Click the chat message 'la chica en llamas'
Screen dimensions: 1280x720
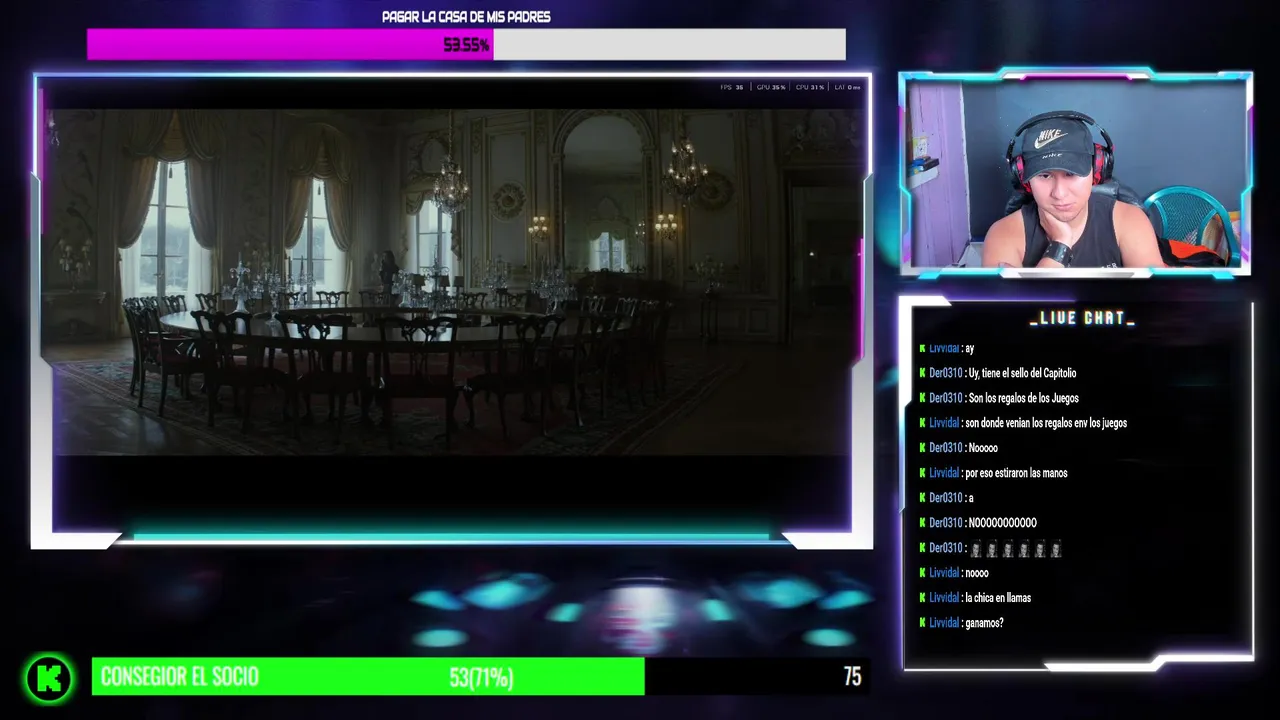click(998, 598)
